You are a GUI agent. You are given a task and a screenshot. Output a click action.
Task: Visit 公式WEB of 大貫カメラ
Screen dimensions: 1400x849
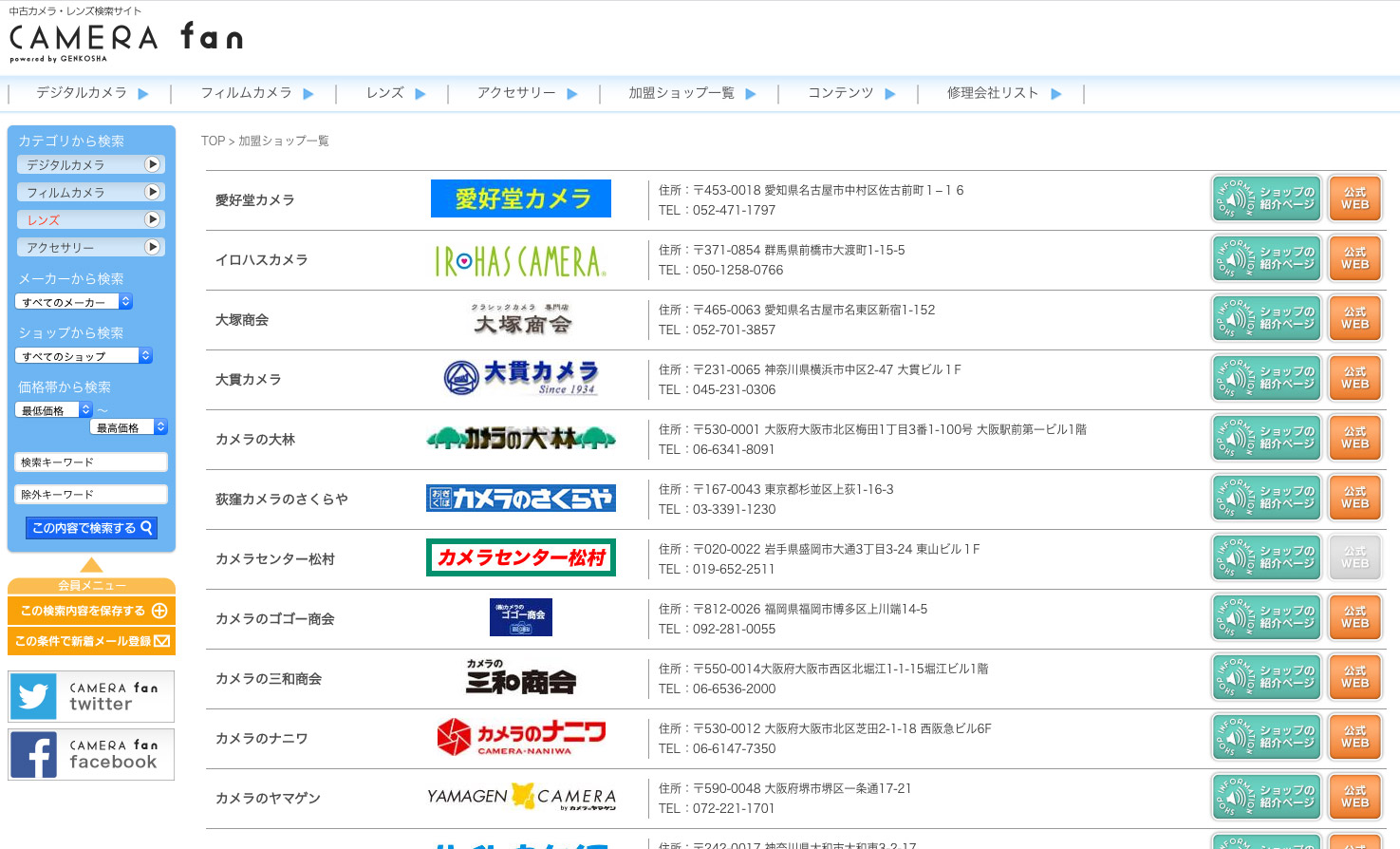point(1355,378)
